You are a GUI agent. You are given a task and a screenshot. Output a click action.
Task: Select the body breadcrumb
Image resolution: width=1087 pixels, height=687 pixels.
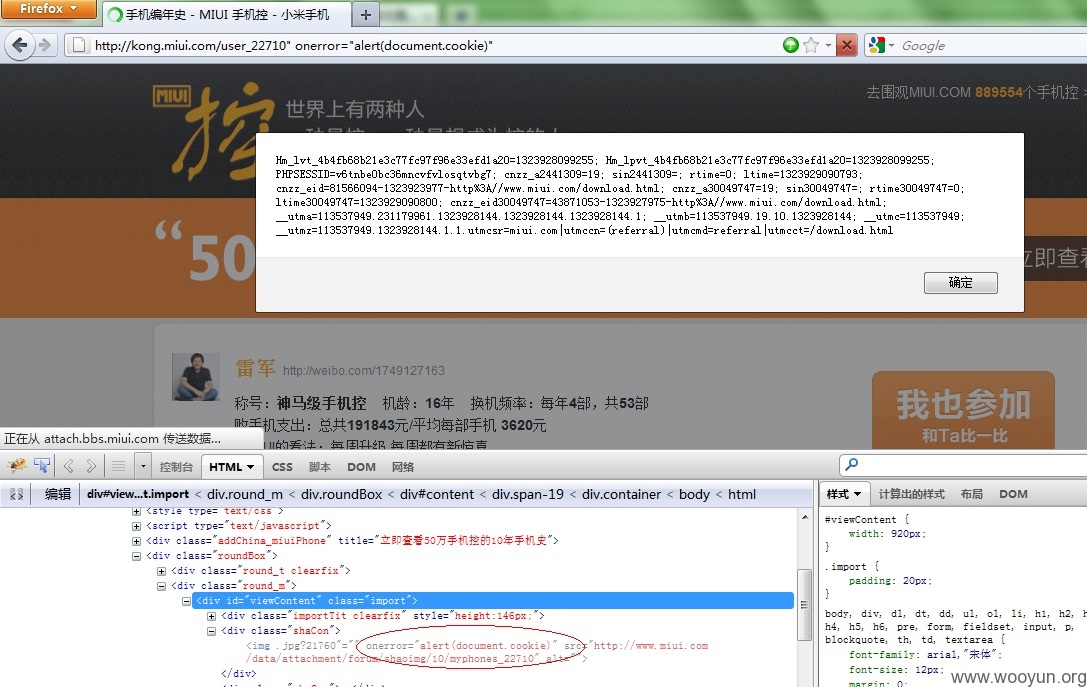694,494
